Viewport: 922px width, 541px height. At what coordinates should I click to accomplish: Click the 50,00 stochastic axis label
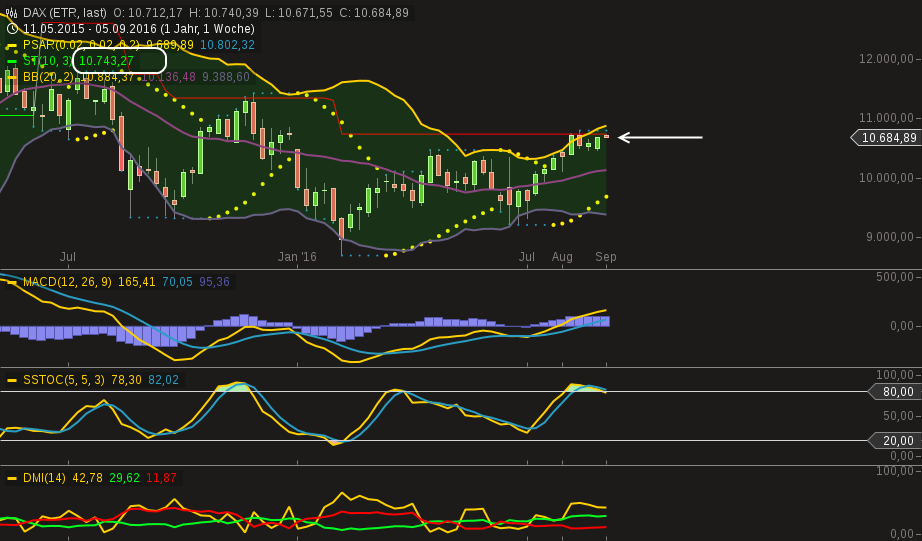(x=897, y=416)
